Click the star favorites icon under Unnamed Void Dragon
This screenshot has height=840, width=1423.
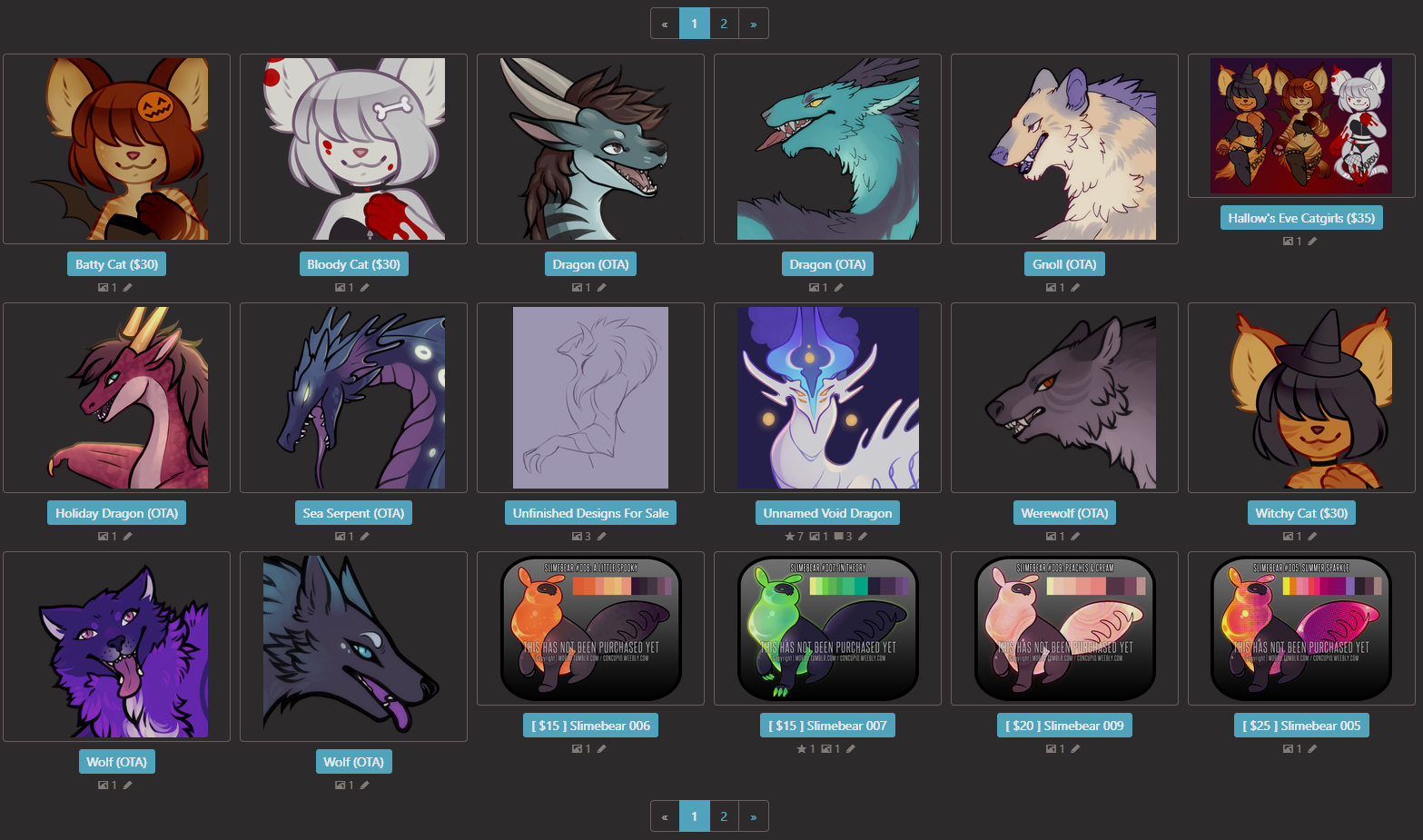[790, 537]
